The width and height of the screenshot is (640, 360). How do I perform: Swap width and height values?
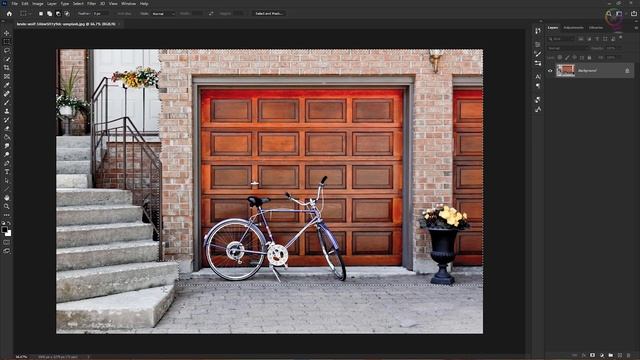point(211,13)
